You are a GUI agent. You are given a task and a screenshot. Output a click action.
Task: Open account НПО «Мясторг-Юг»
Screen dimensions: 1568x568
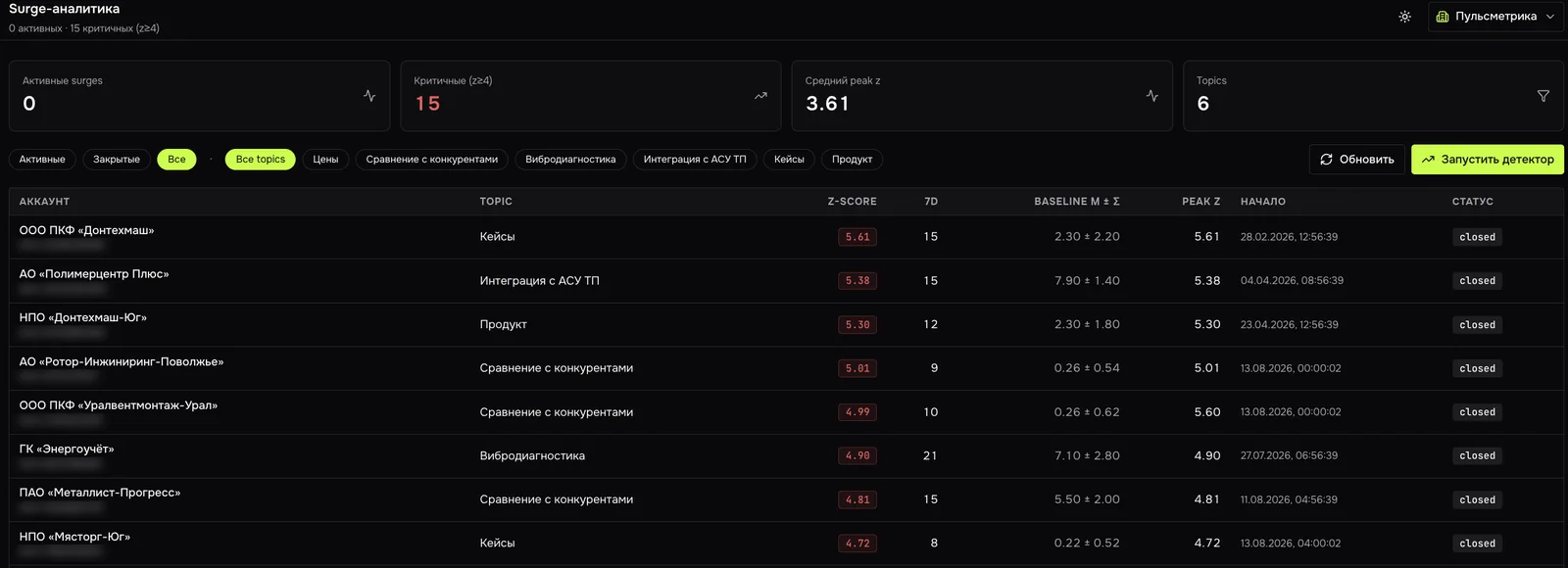point(74,537)
